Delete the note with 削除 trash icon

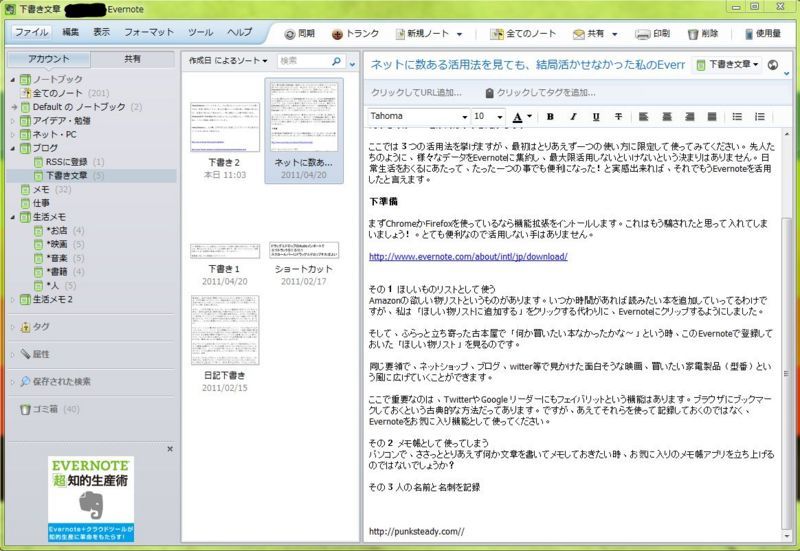coord(692,34)
